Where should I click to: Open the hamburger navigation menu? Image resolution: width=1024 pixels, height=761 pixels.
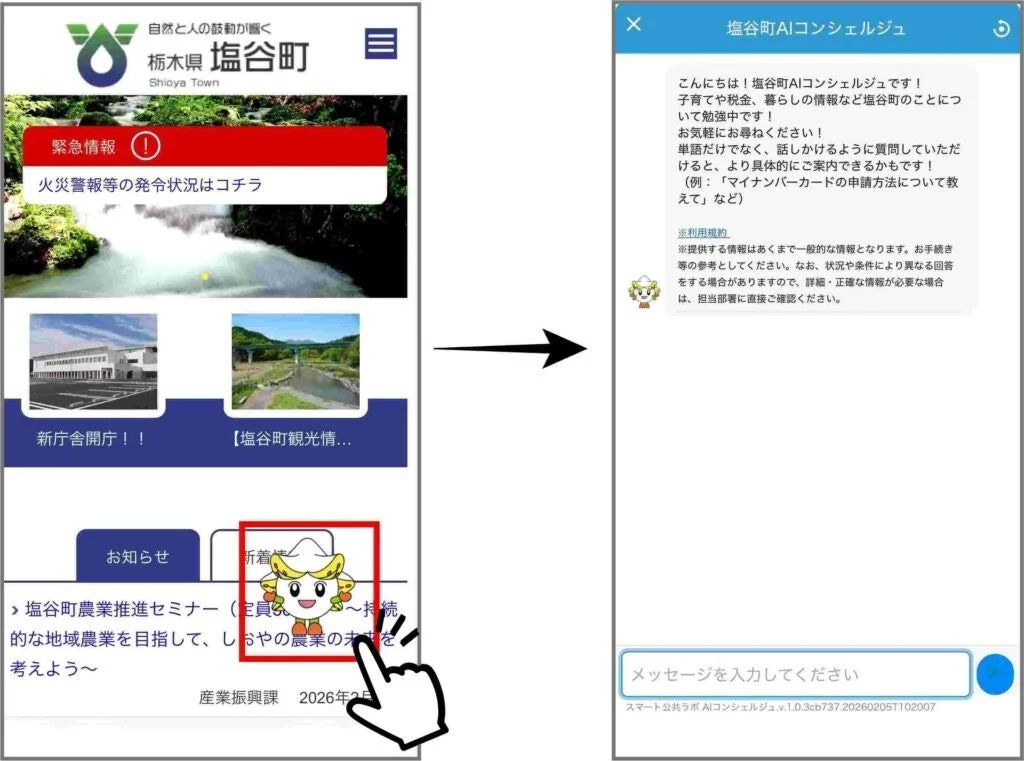(x=380, y=43)
